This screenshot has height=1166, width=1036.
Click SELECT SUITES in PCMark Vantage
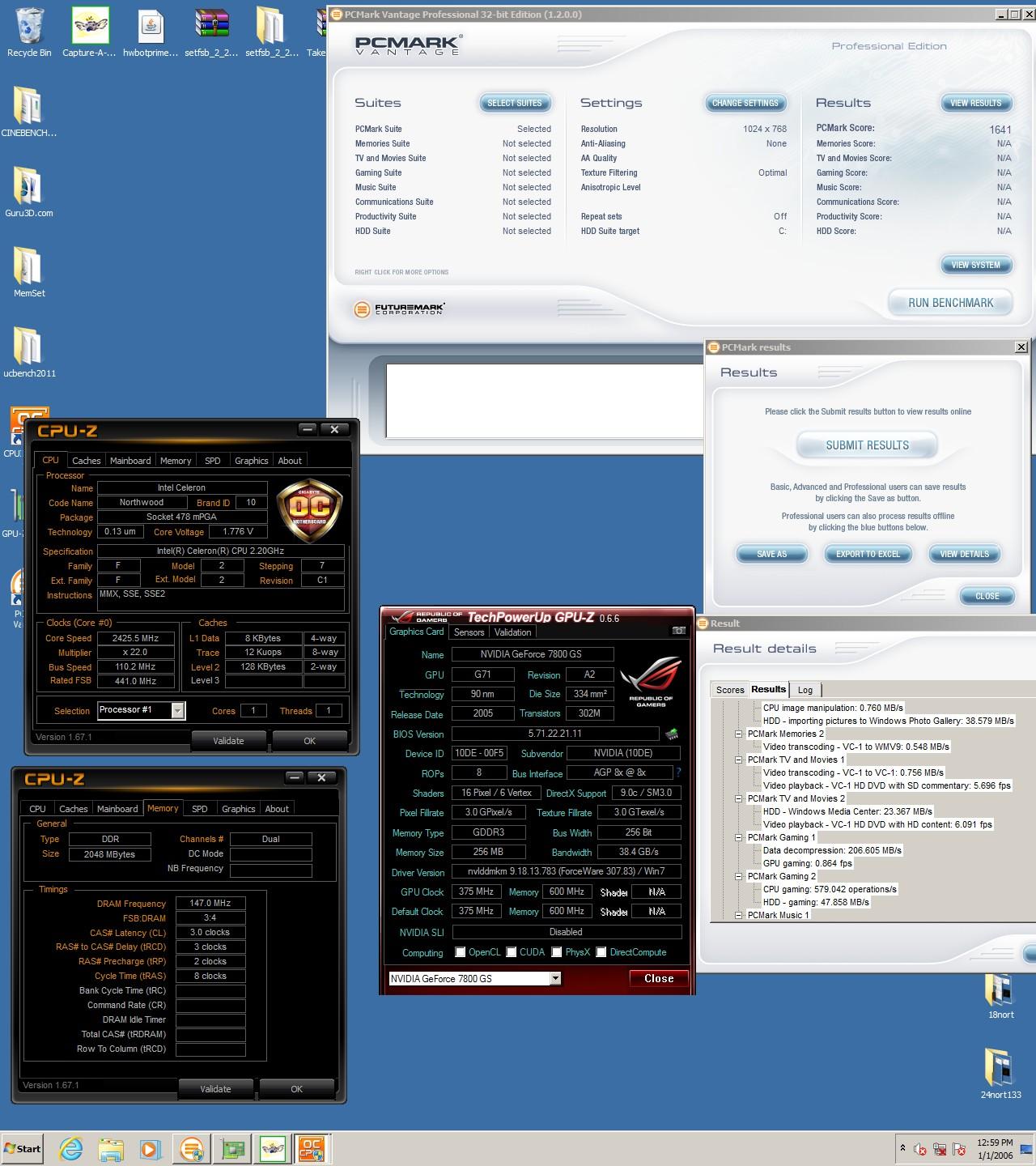coord(515,103)
